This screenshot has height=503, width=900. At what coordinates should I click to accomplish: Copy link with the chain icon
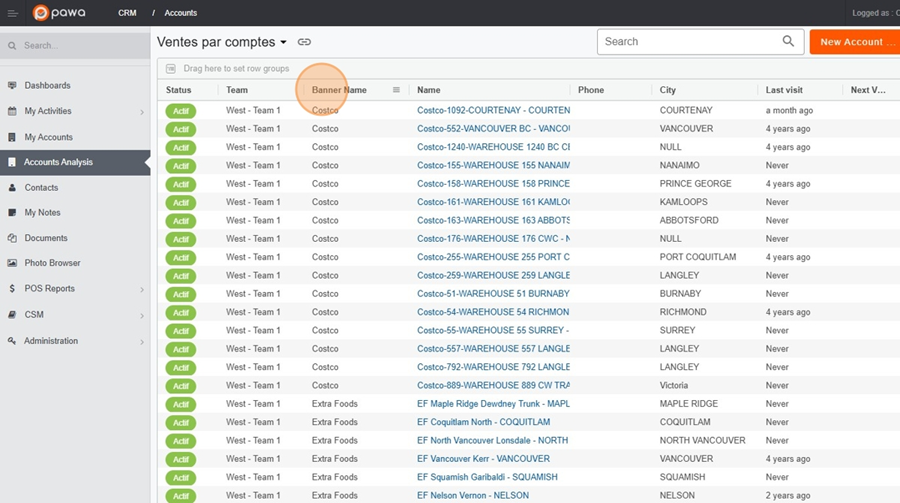coord(304,42)
